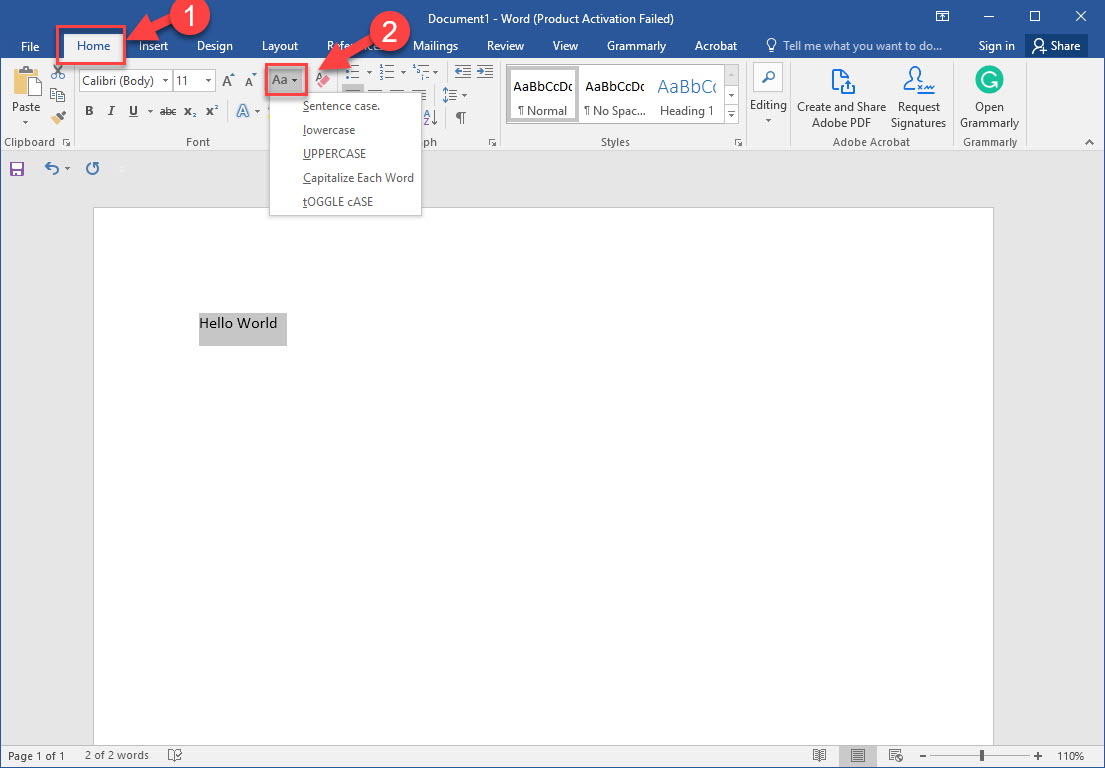Screen dimensions: 1105x768
Task: Toggle Bold formatting
Action: [89, 111]
